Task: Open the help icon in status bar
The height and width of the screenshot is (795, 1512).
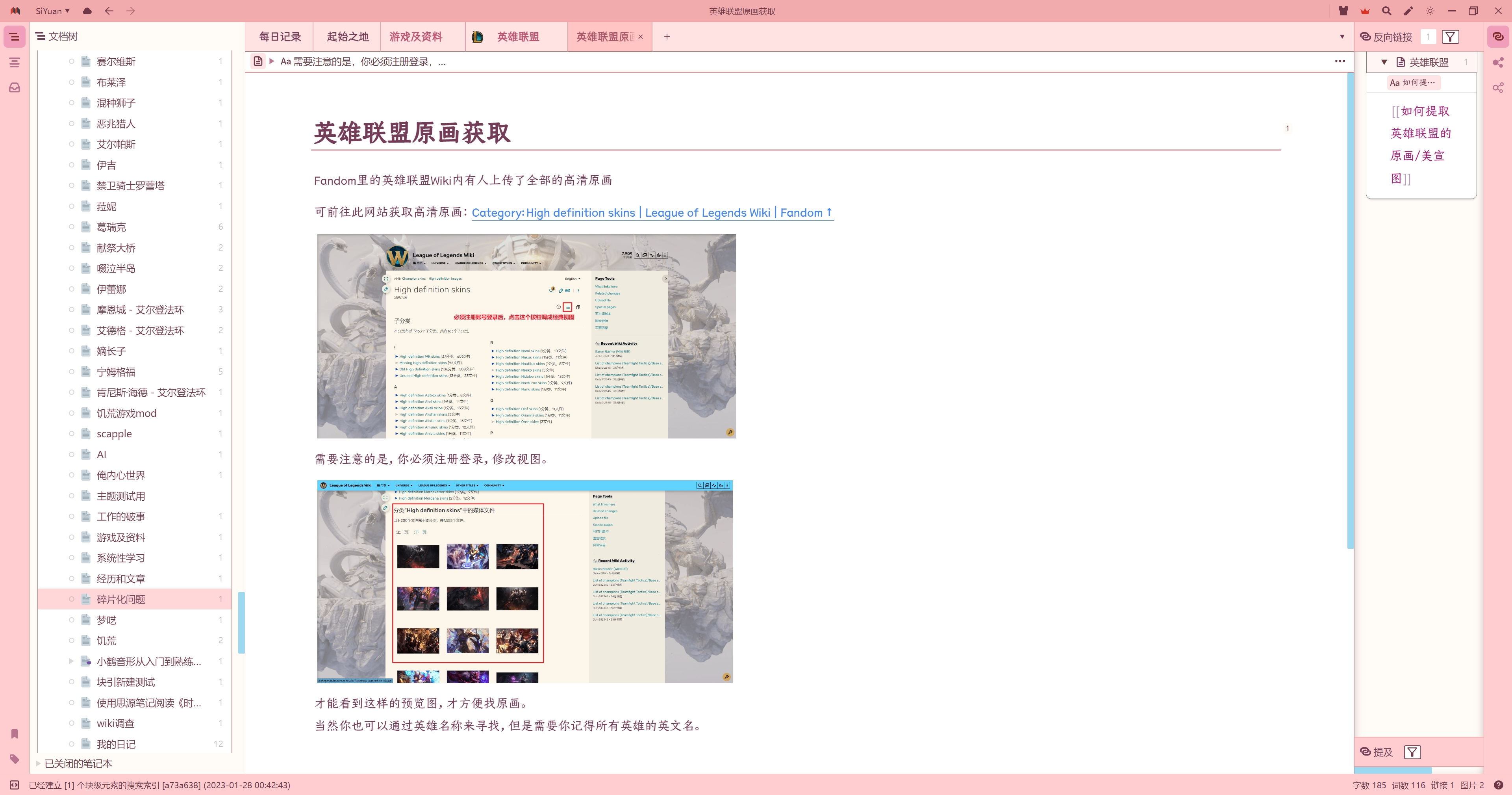Action: click(x=1499, y=785)
